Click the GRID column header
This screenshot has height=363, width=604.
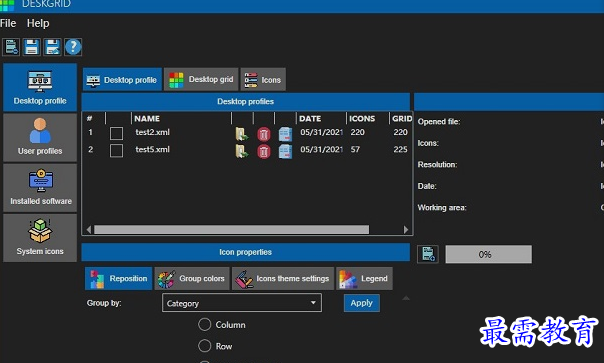[402, 119]
